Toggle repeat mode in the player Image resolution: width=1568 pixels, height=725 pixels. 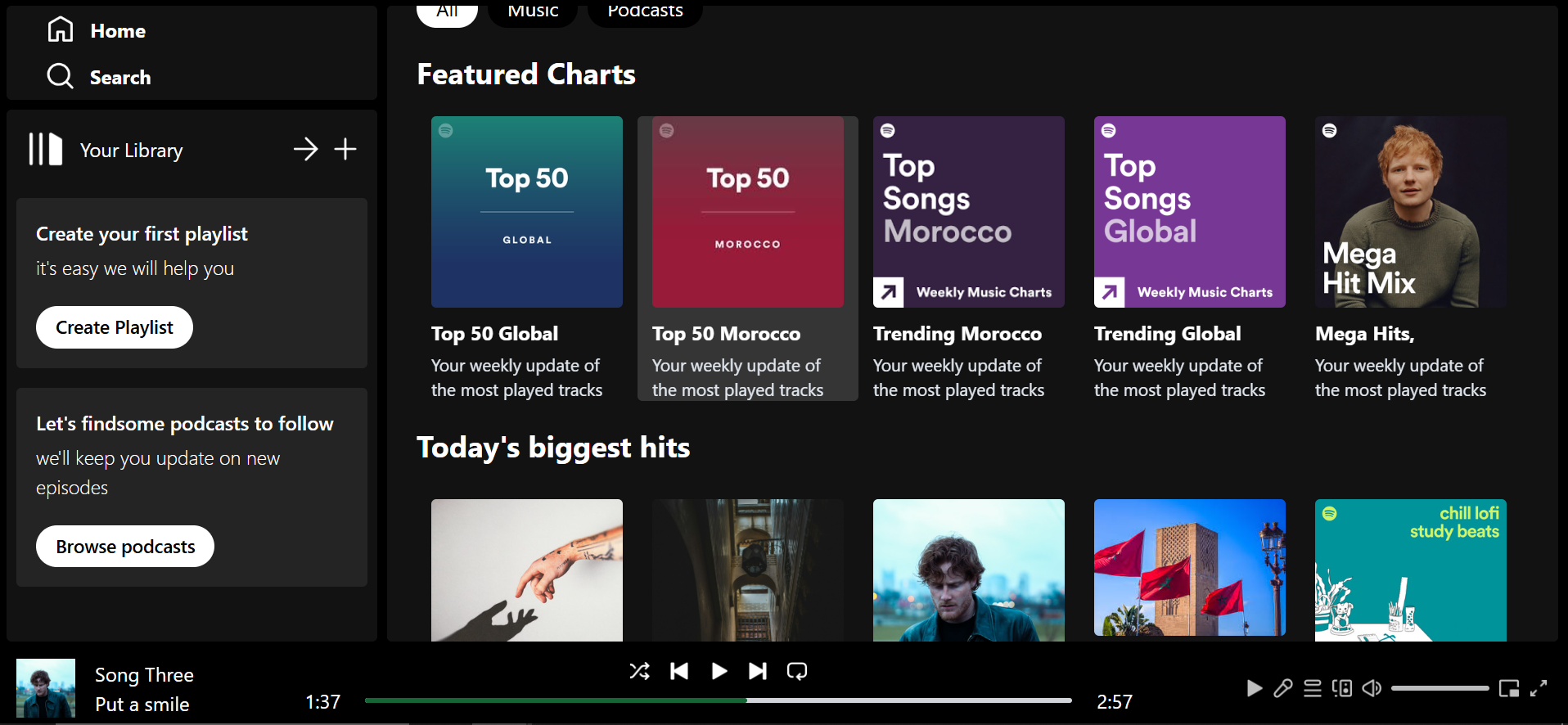tap(796, 672)
